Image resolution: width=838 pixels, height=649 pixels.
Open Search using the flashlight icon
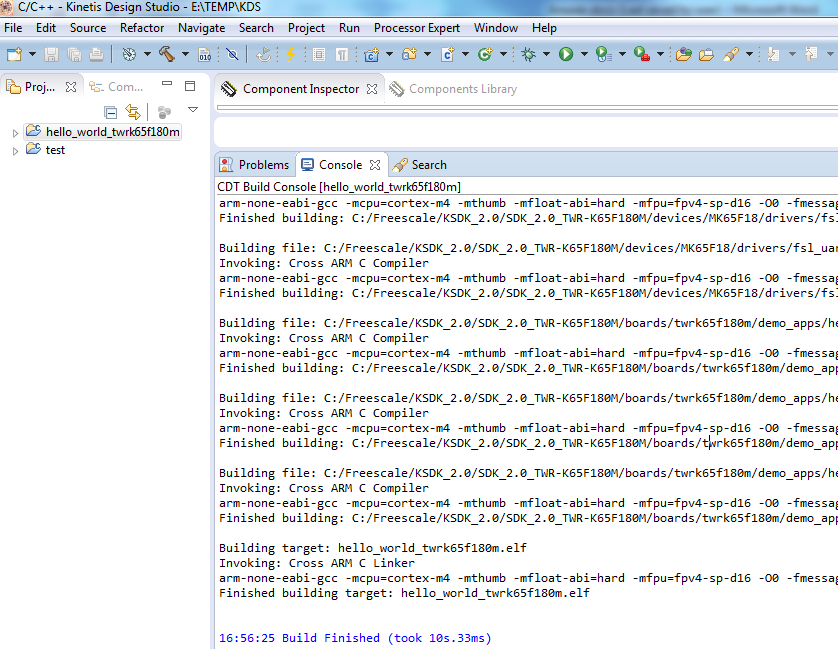coord(730,54)
